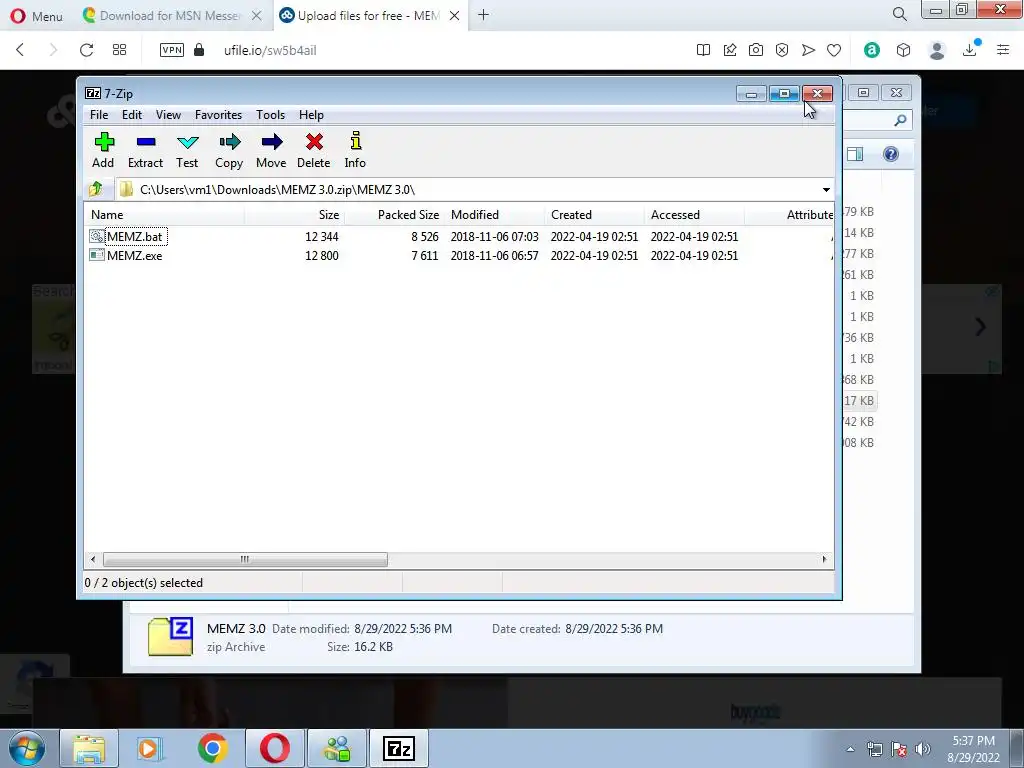Viewport: 1024px width, 768px height.
Task: Toggle Explorer preview pane icon
Action: pos(855,154)
